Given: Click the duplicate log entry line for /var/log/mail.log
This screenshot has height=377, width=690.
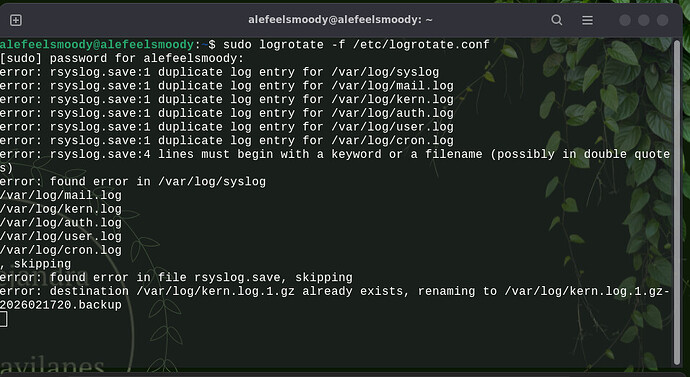Looking at the screenshot, I should point(227,86).
